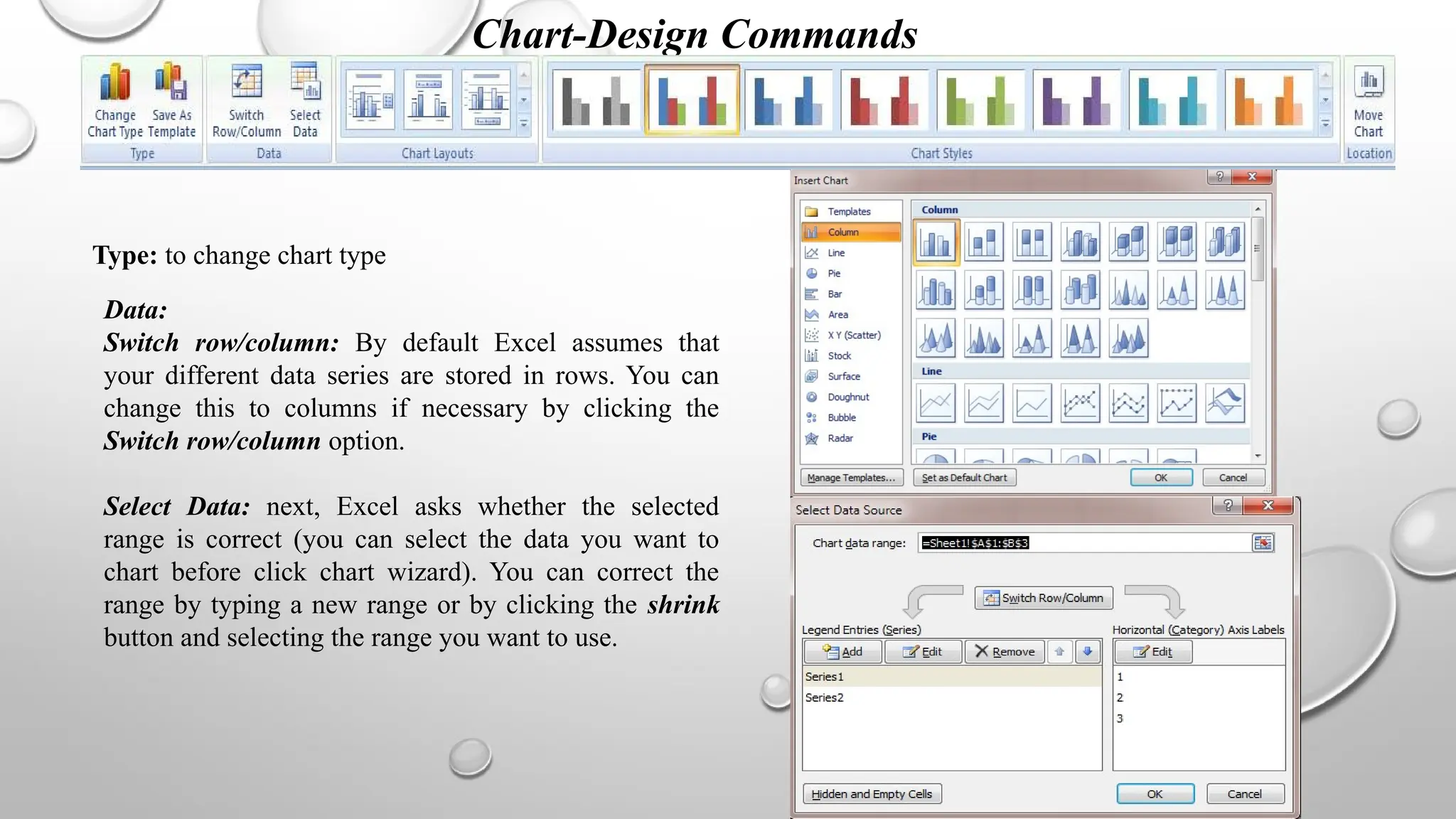Select Area category in Insert Chart
This screenshot has height=819, width=1456.
(851, 314)
